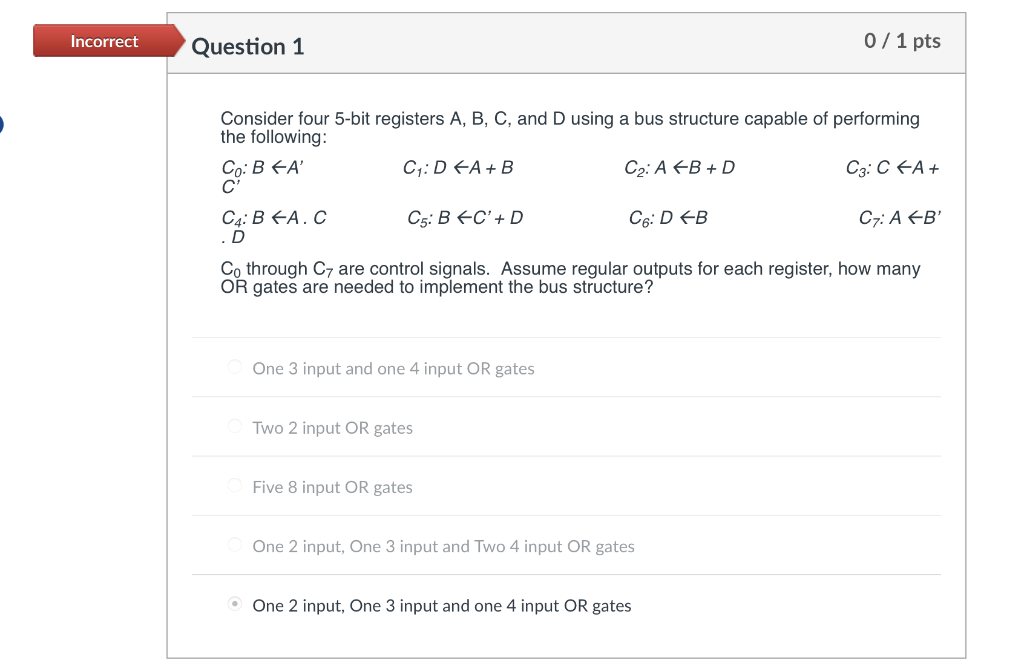Select 'One 2 input, One 3 input and Two 4 input OR gates'
This screenshot has width=1024, height=669.
click(x=234, y=546)
